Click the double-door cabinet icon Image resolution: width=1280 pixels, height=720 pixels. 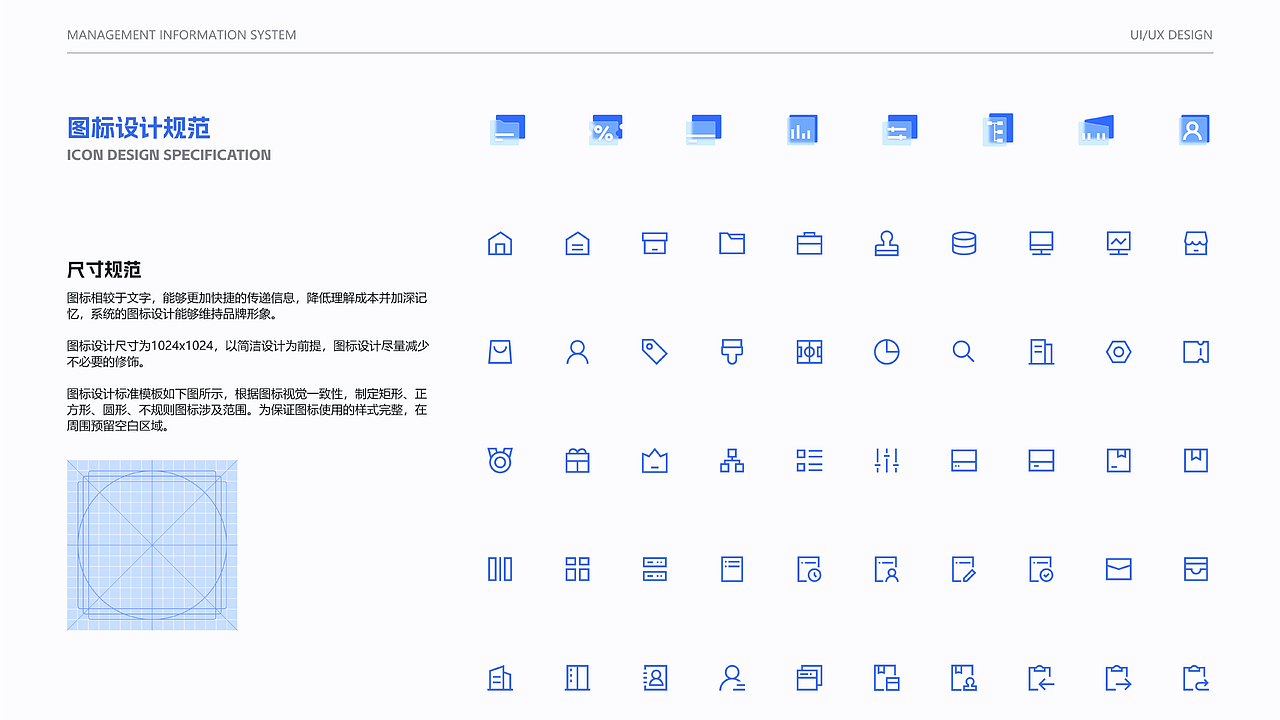[x=577, y=678]
